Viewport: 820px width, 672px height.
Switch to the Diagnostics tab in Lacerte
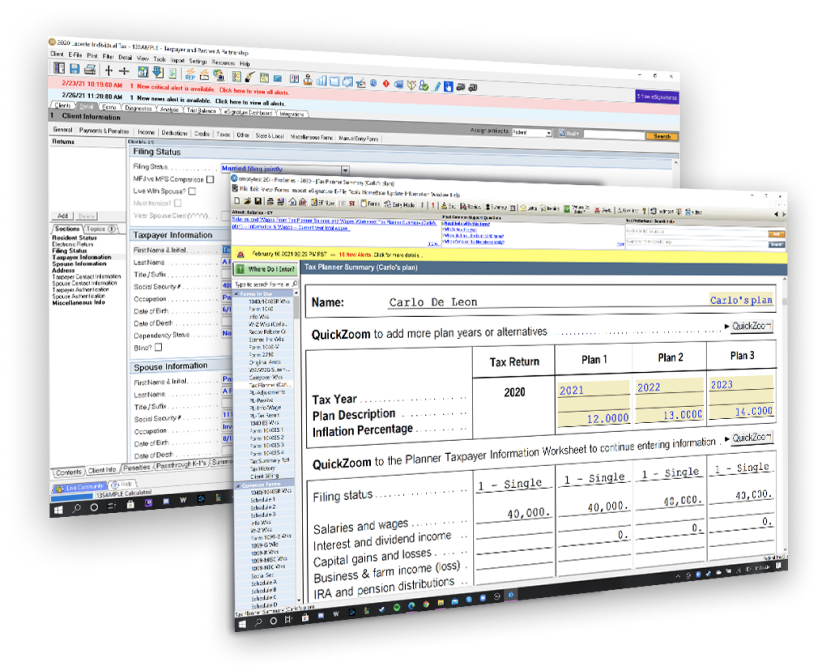pyautogui.click(x=138, y=108)
